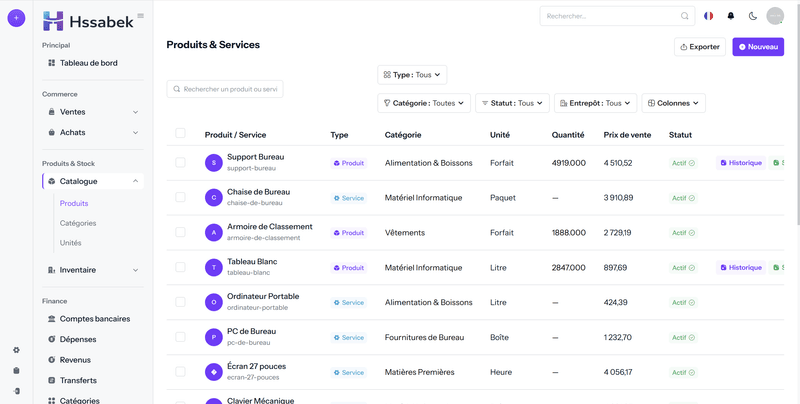Click the purple plus icon in left rail
This screenshot has height=404, width=800.
(x=16, y=19)
